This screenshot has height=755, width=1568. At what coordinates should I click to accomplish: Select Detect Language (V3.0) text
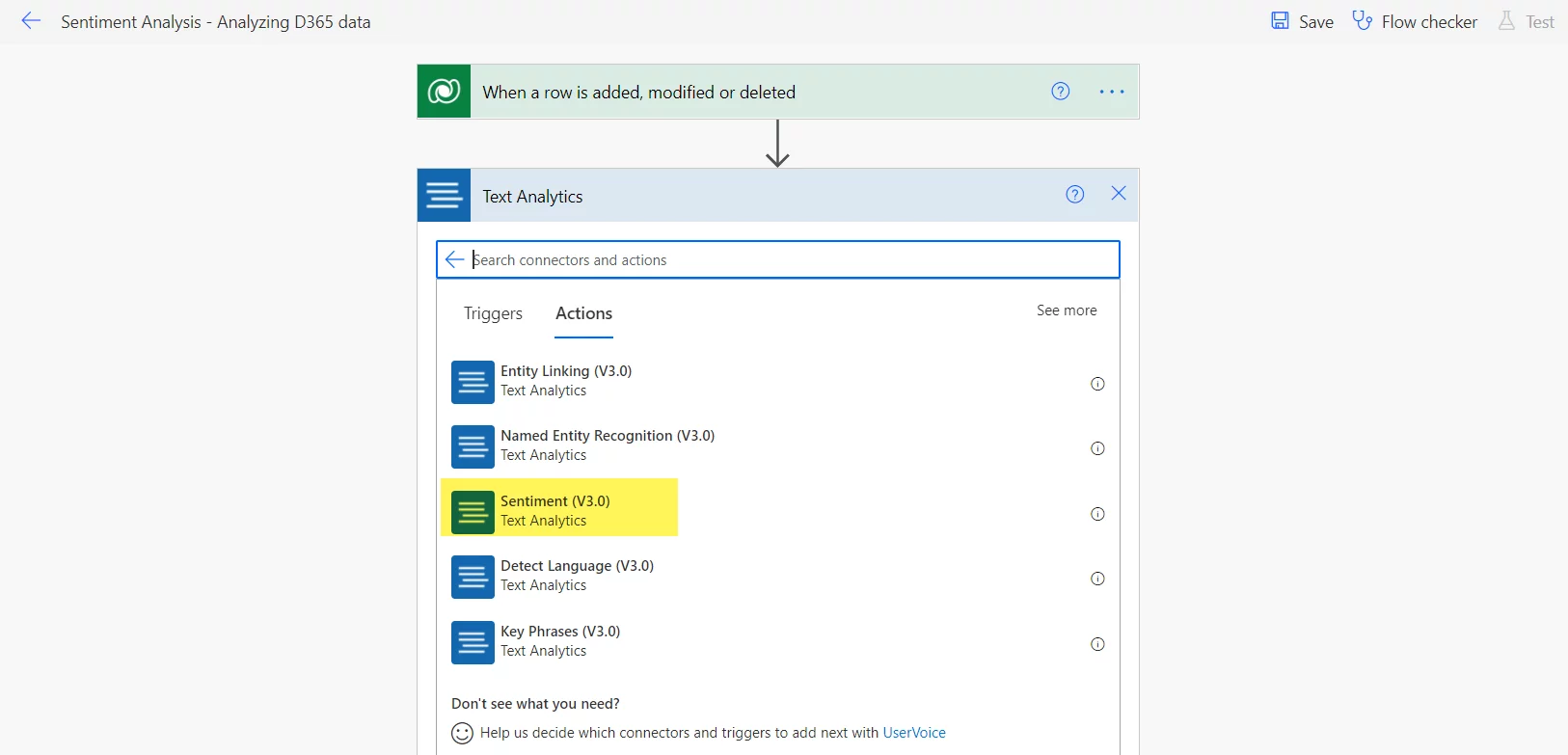coord(577,566)
